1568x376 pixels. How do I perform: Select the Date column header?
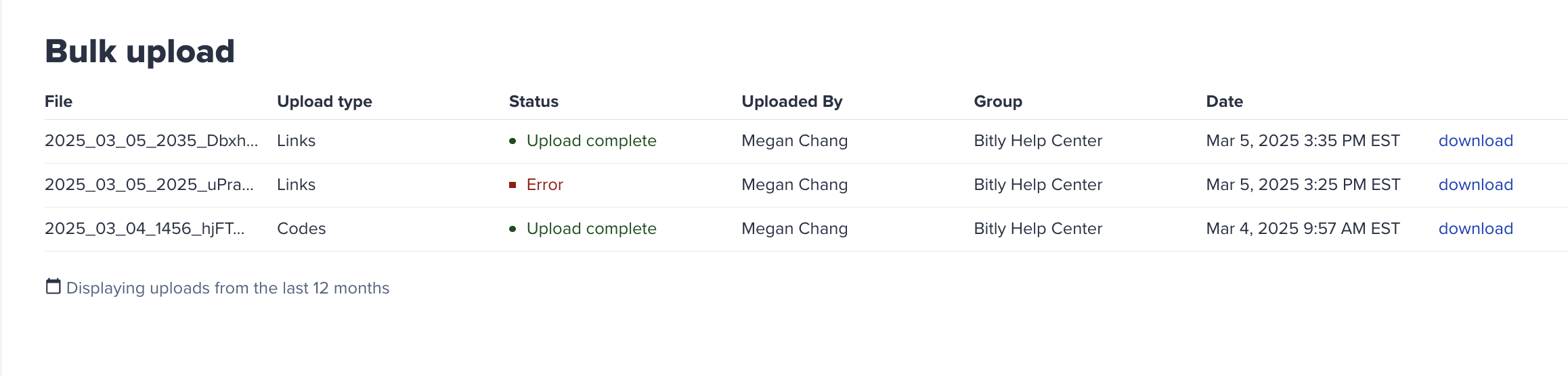tap(1224, 101)
